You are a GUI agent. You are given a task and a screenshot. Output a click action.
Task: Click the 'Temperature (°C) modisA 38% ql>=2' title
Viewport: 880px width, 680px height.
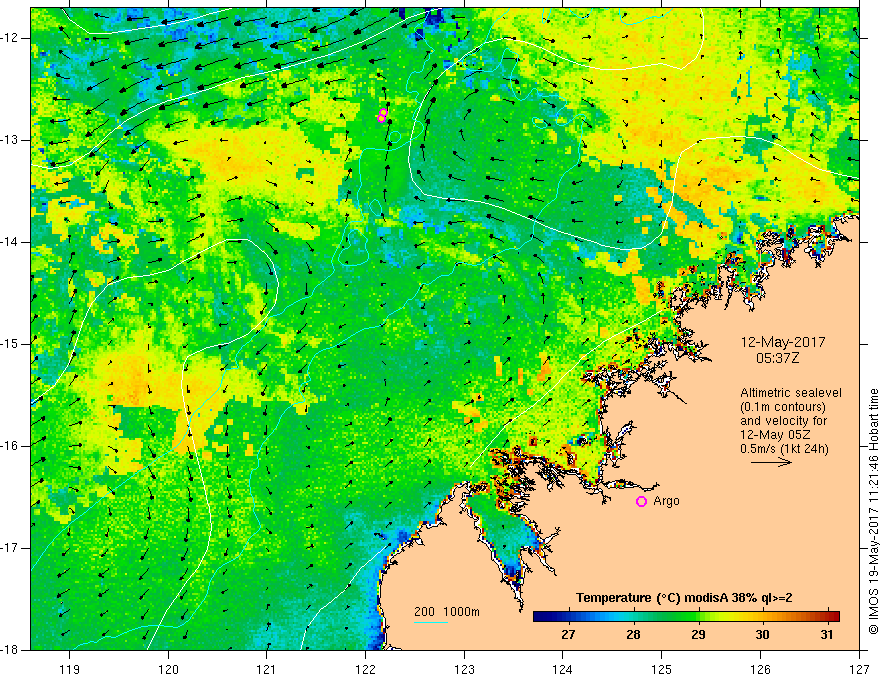click(684, 598)
